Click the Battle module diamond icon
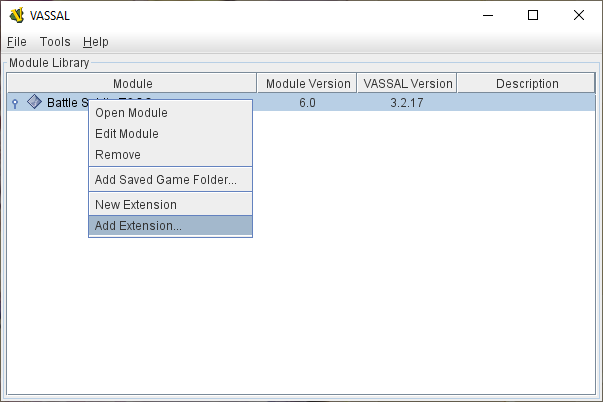The height and width of the screenshot is (402, 603). point(35,102)
